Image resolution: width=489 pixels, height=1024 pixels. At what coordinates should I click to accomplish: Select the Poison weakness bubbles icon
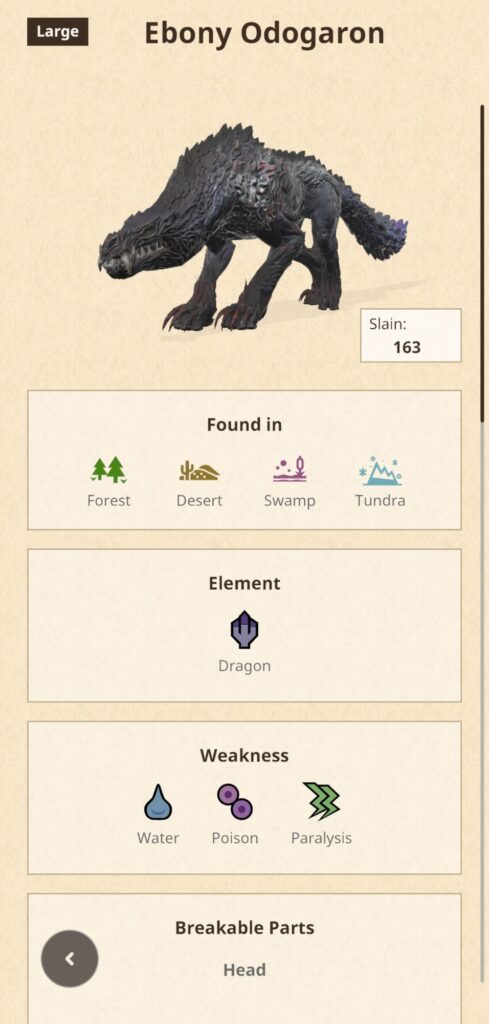point(235,801)
